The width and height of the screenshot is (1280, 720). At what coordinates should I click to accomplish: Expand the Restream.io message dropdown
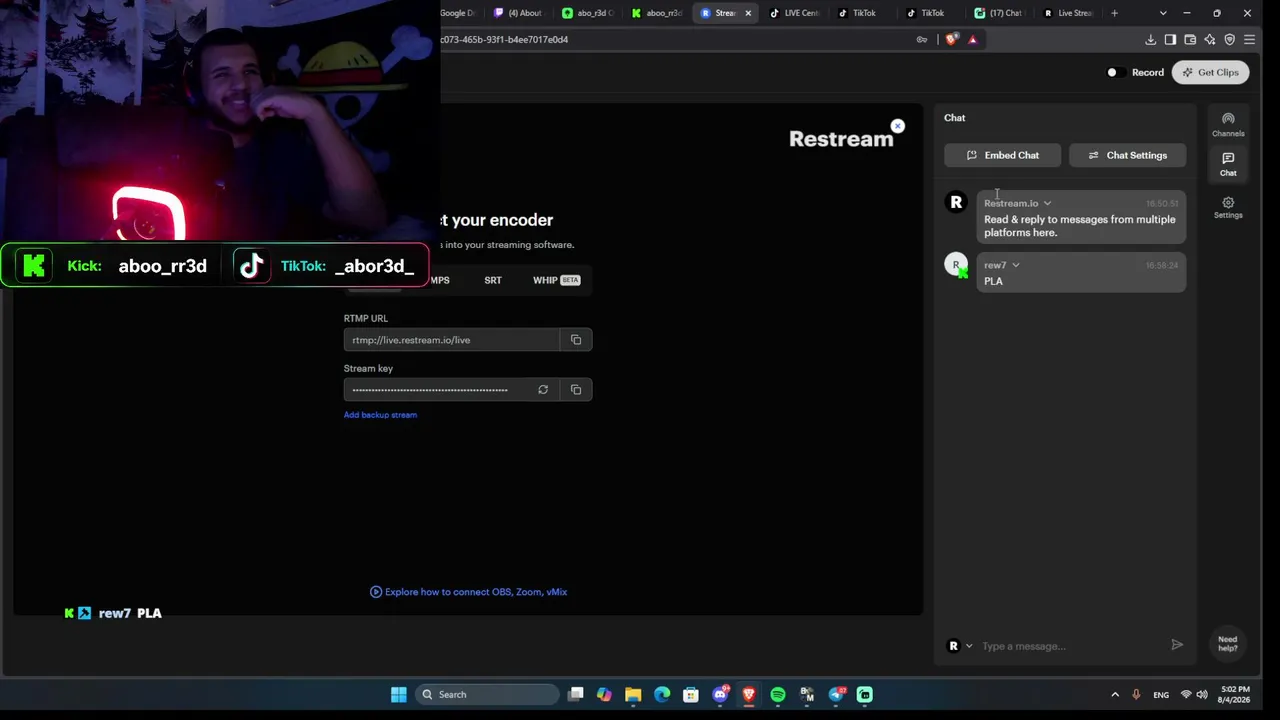(1047, 203)
